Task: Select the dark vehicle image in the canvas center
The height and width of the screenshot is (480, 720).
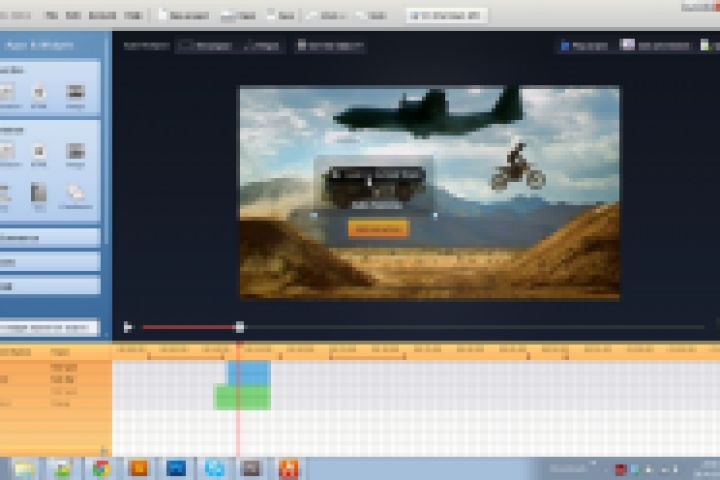Action: (375, 186)
